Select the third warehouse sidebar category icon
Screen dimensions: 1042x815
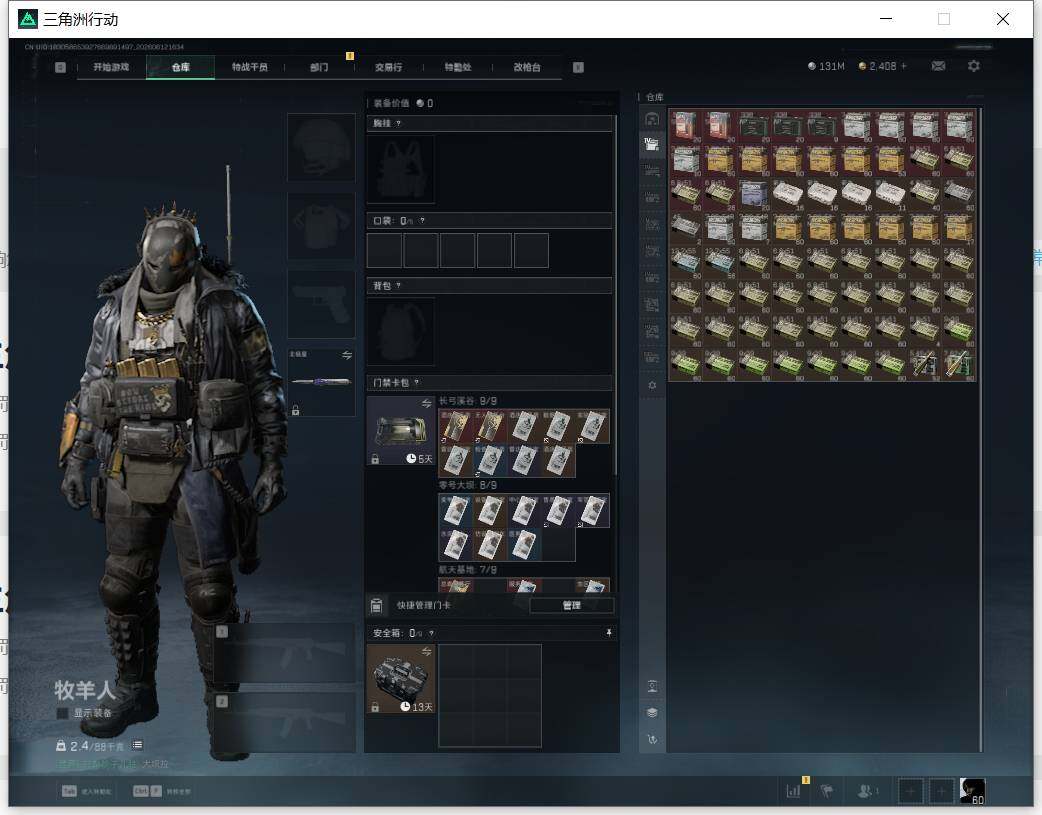pos(652,171)
